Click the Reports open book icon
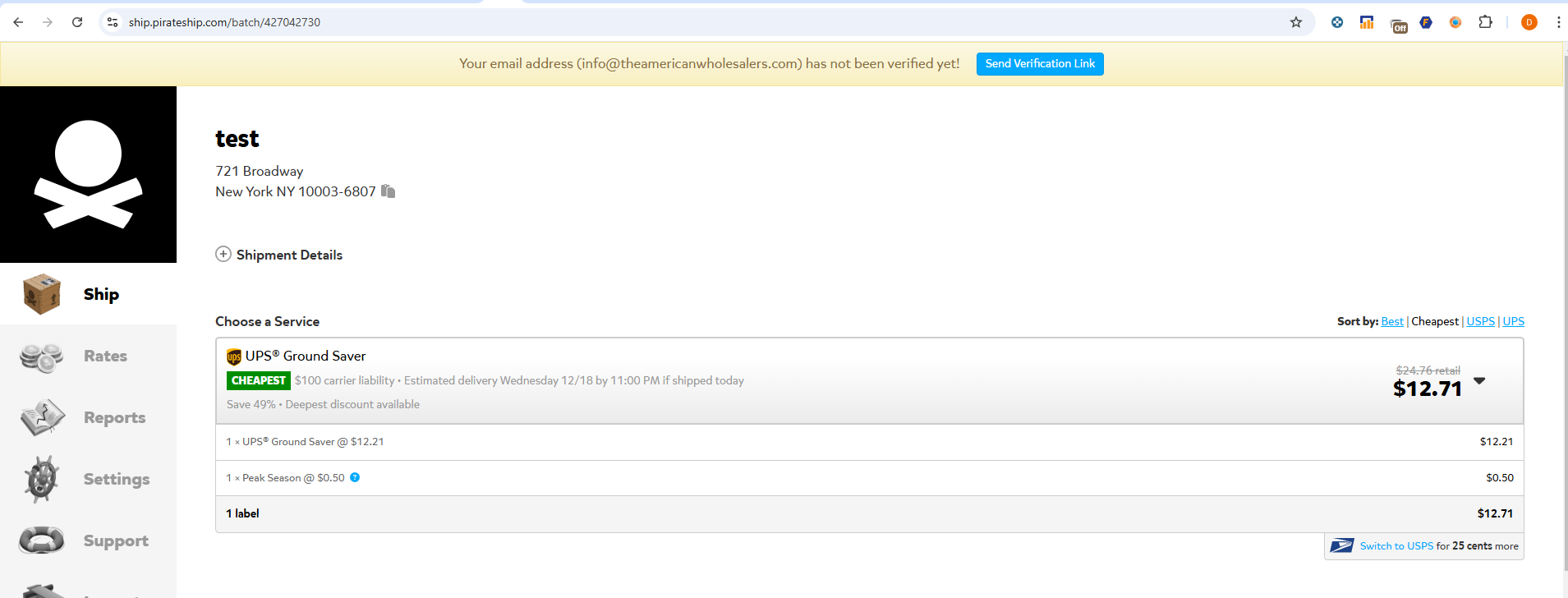The width and height of the screenshot is (1568, 598). (x=43, y=417)
